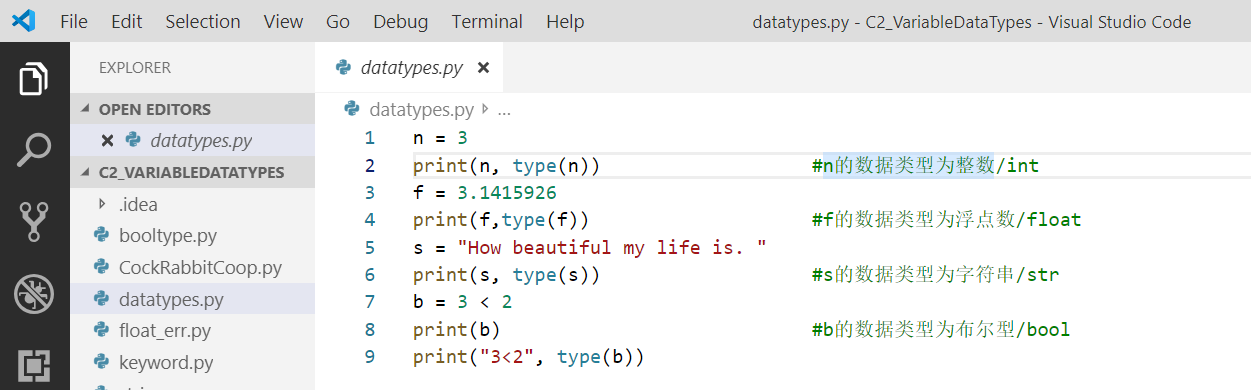
Task: Open the Help menu
Action: (565, 21)
